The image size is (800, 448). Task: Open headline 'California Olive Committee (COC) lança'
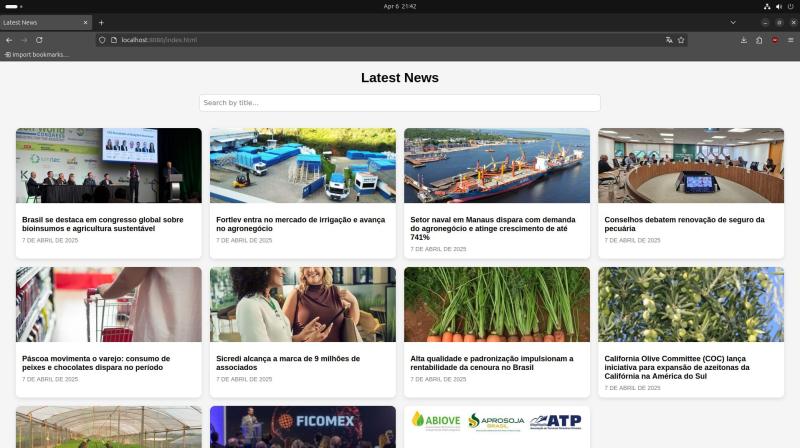coord(677,367)
